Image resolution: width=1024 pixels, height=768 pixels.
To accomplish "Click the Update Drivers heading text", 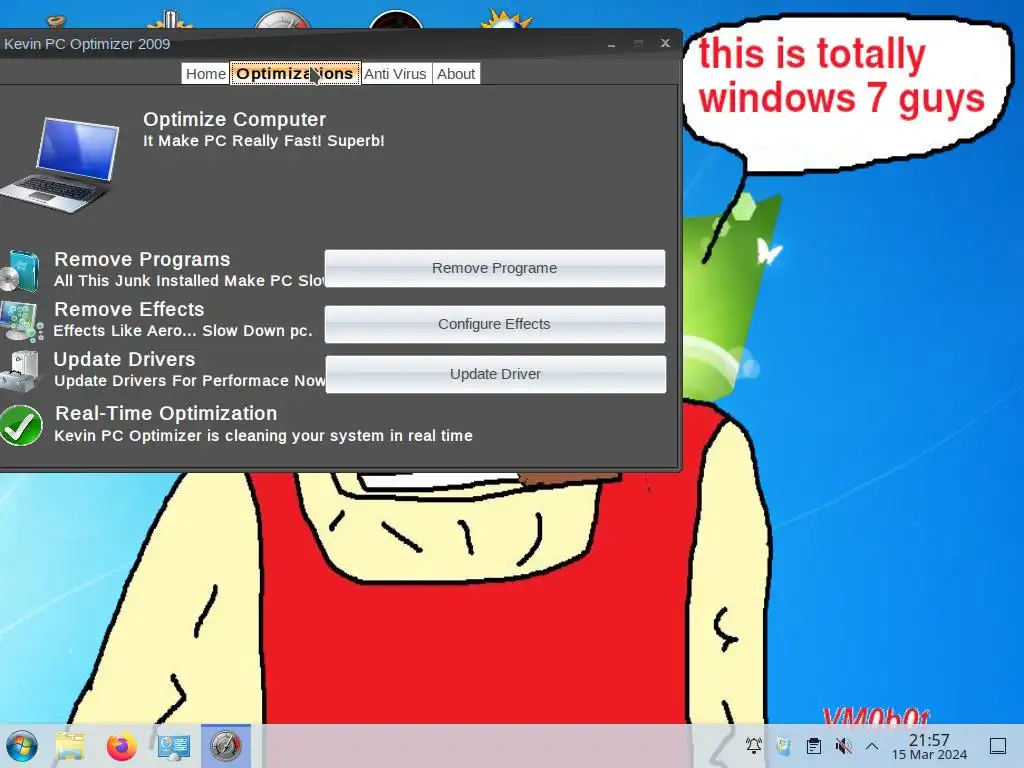I will tap(124, 359).
